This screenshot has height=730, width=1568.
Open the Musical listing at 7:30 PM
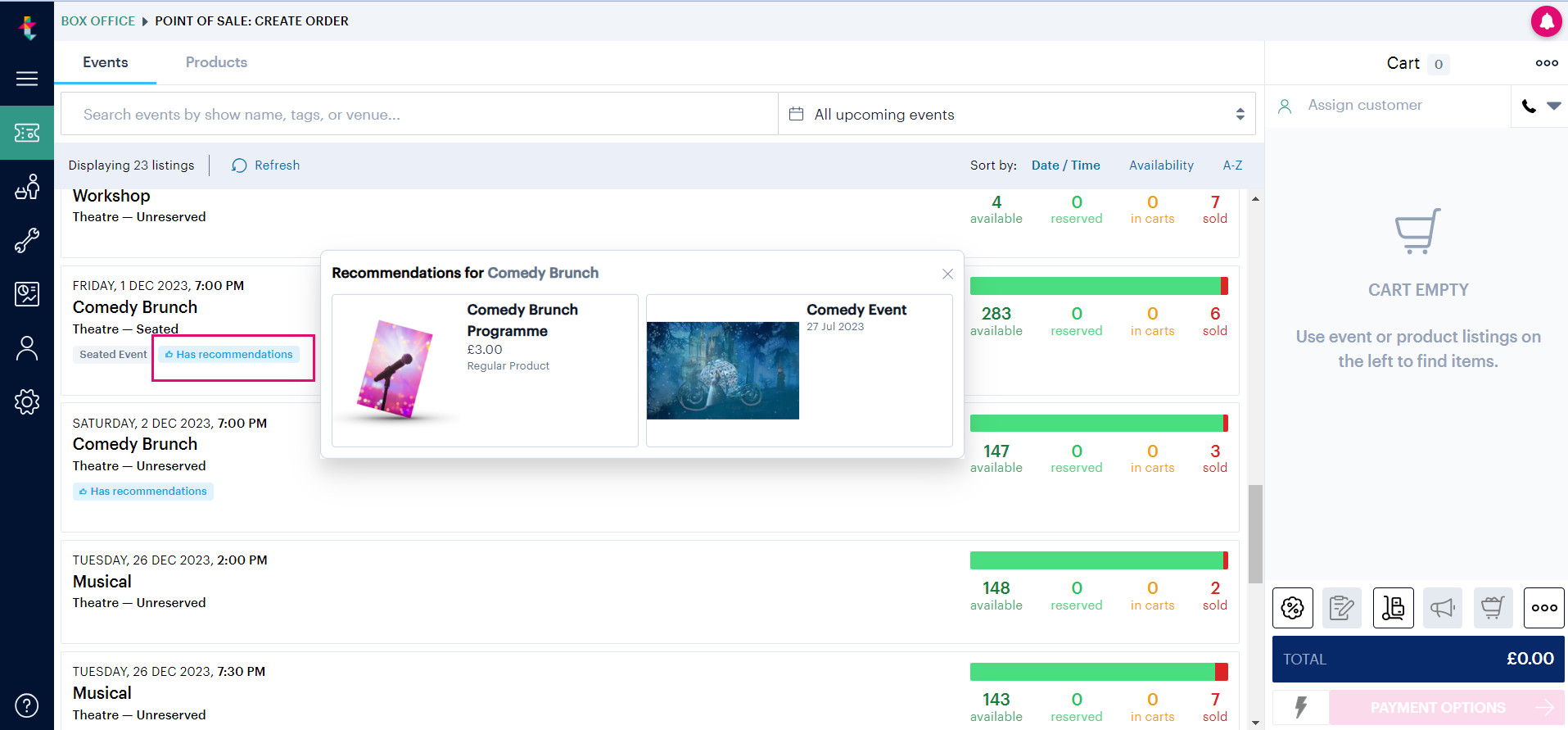[x=102, y=693]
